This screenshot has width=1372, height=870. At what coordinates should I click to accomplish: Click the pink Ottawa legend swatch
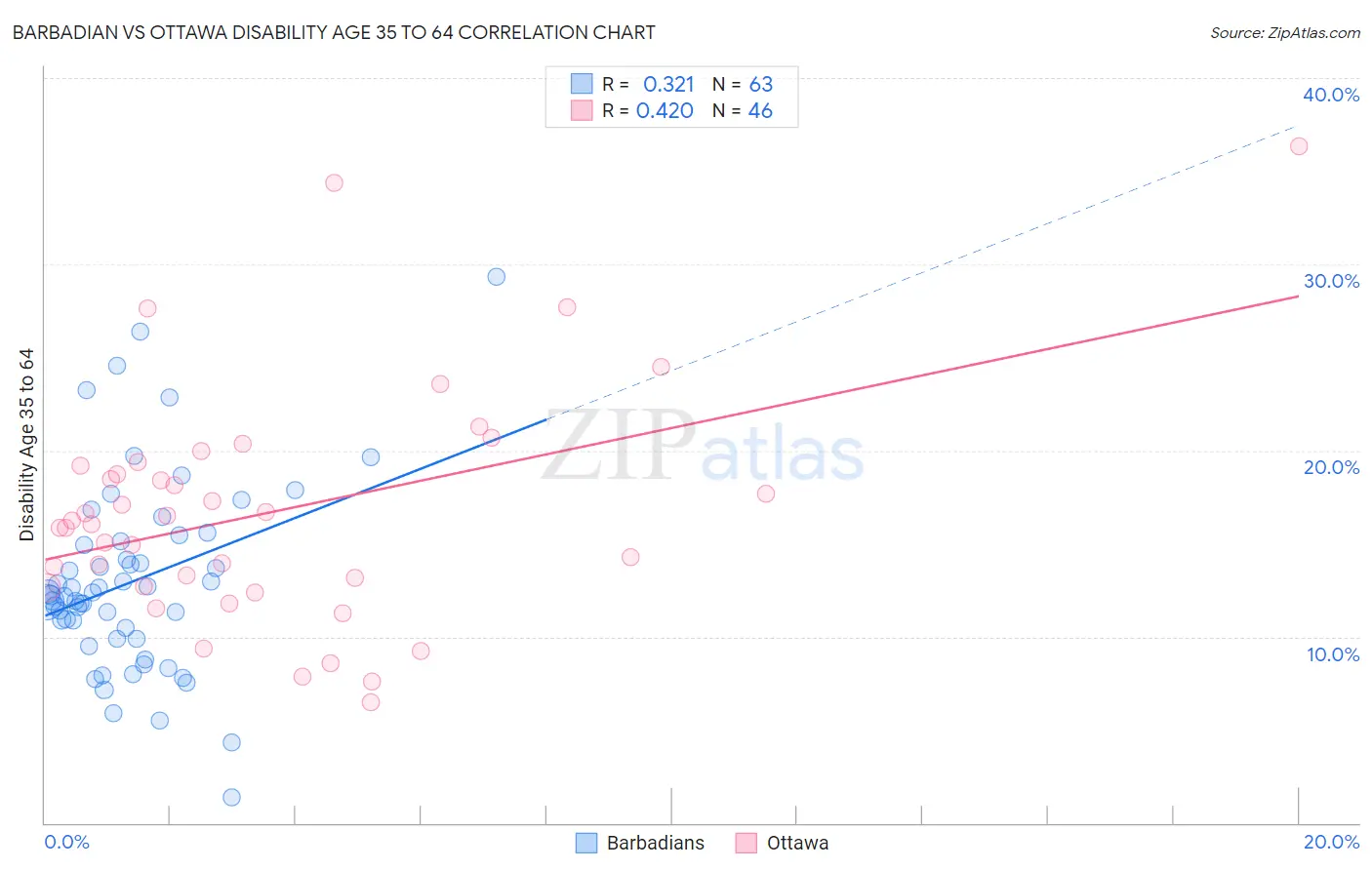click(x=747, y=843)
